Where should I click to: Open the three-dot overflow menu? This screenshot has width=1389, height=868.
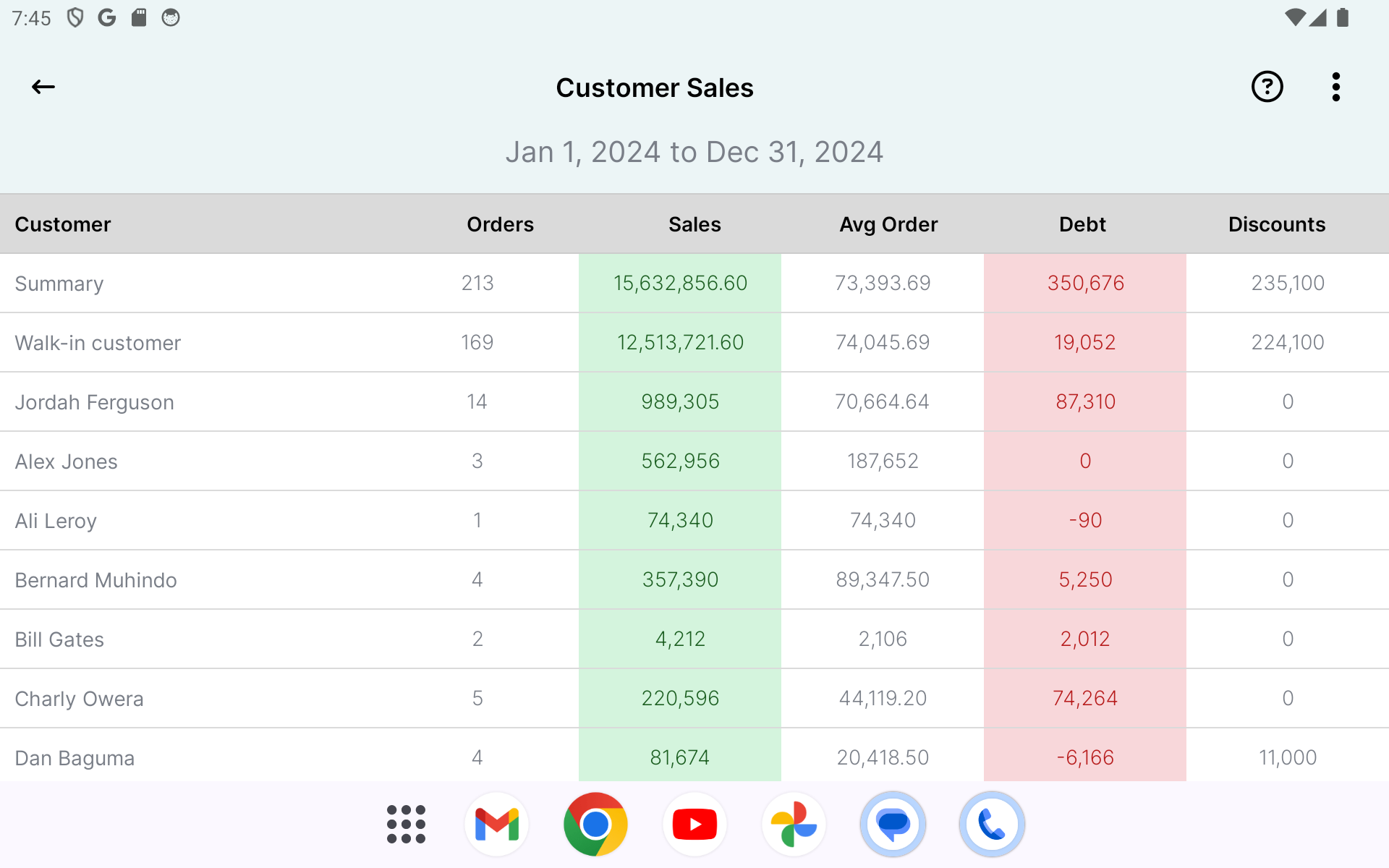[1335, 88]
